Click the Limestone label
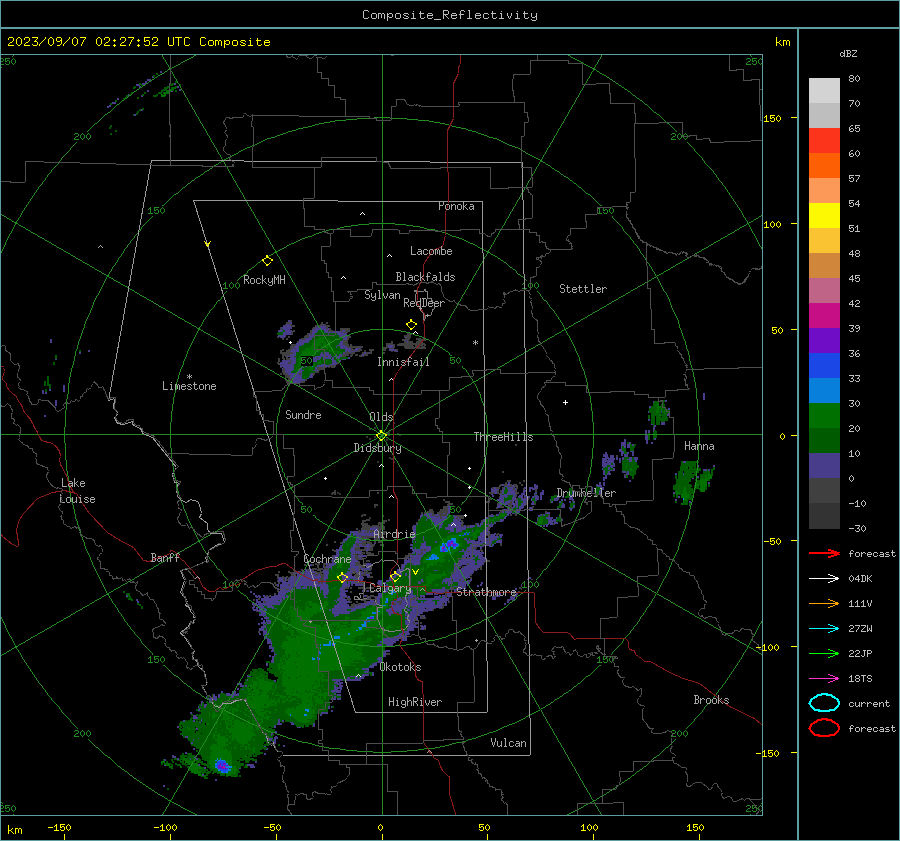 189,386
